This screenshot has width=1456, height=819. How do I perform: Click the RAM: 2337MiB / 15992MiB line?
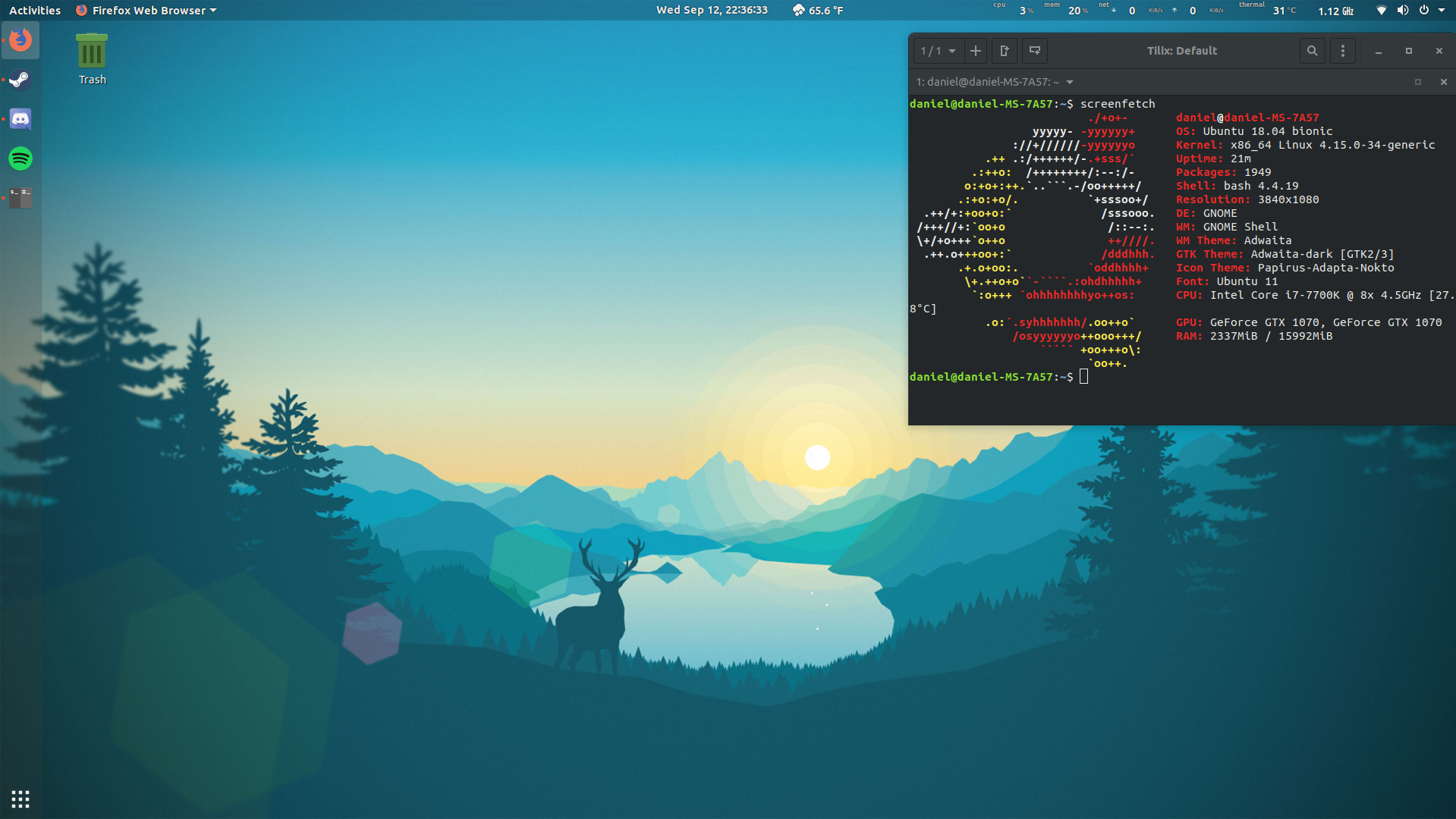point(1254,336)
